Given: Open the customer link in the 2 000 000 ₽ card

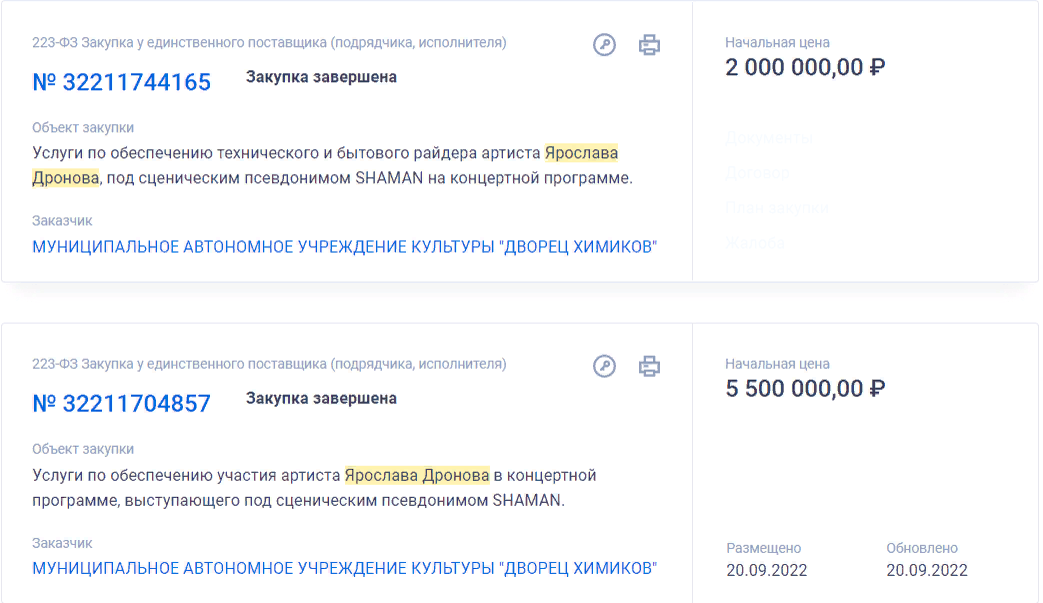Looking at the screenshot, I should pos(344,247).
